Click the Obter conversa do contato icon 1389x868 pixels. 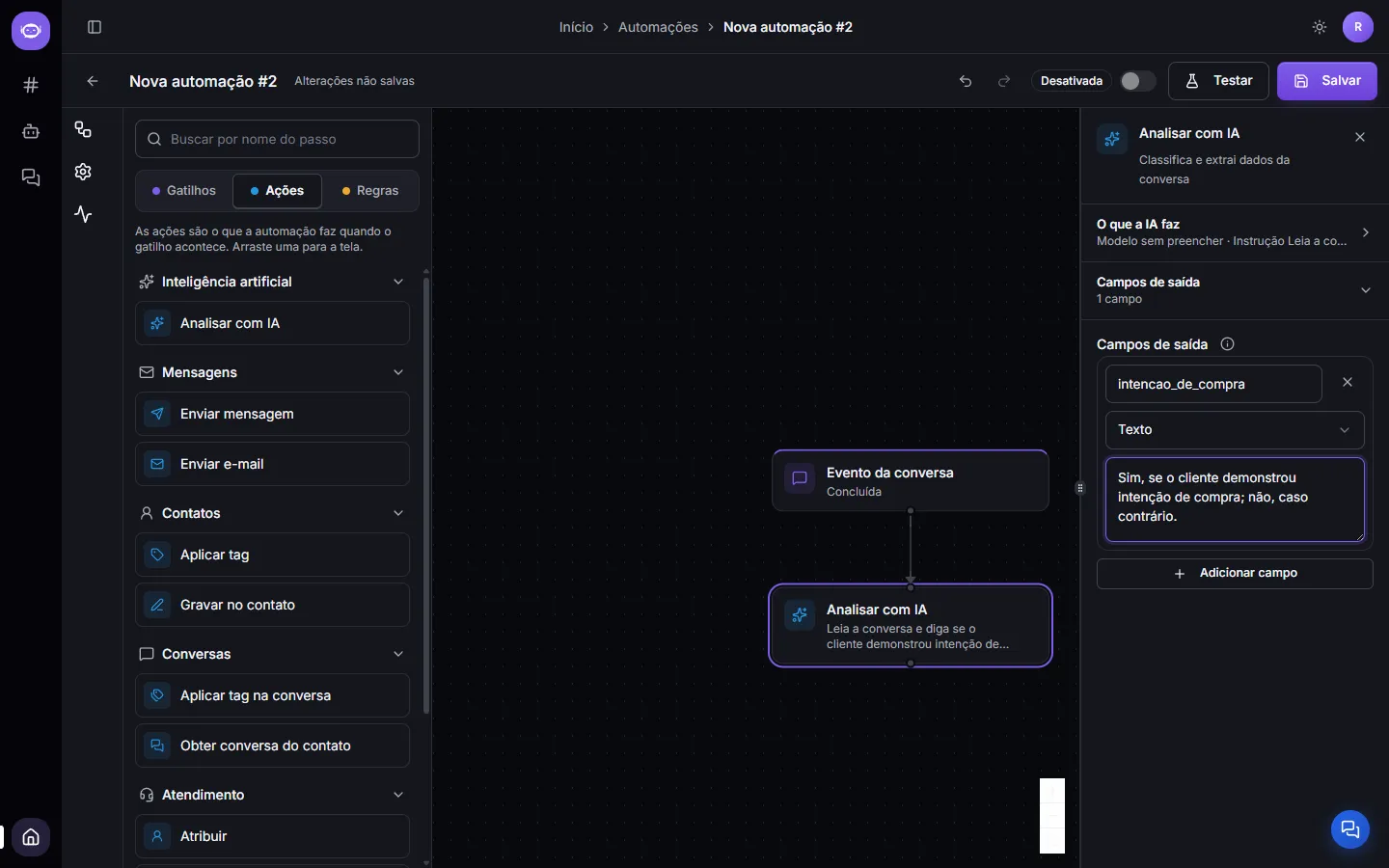[157, 746]
